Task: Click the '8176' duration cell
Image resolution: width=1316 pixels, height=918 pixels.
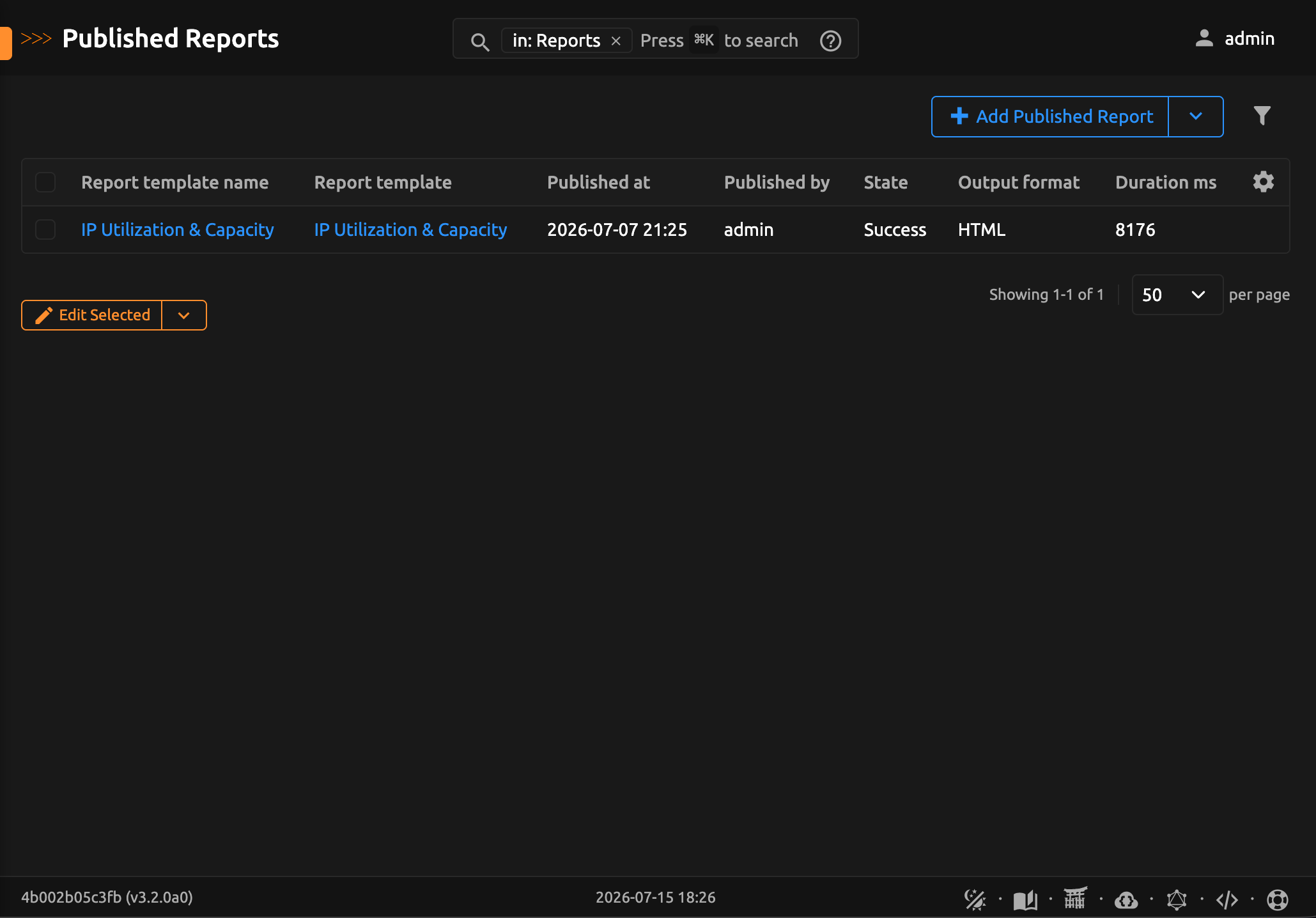Action: click(1135, 229)
